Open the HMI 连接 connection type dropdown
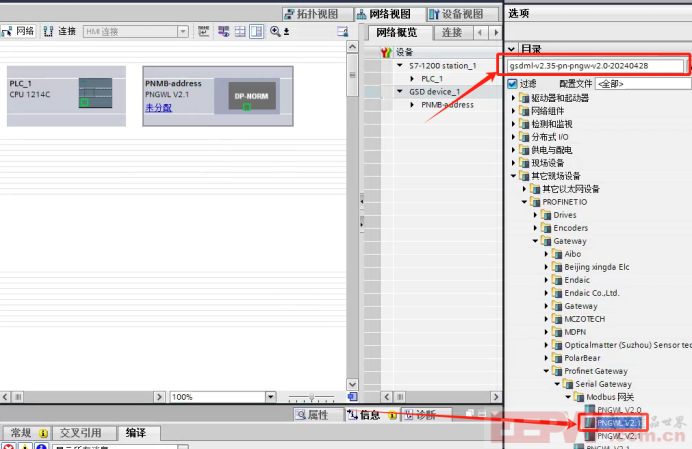Screen dimensions: 692x449 pyautogui.click(x=183, y=31)
